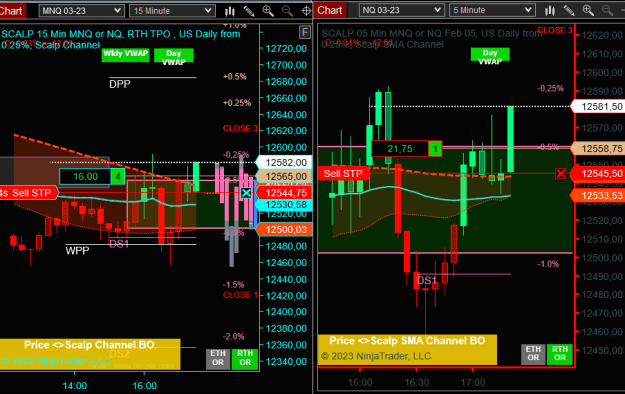Open the 15 Minute interval dropdown
The image size is (625, 394).
[x=172, y=11]
